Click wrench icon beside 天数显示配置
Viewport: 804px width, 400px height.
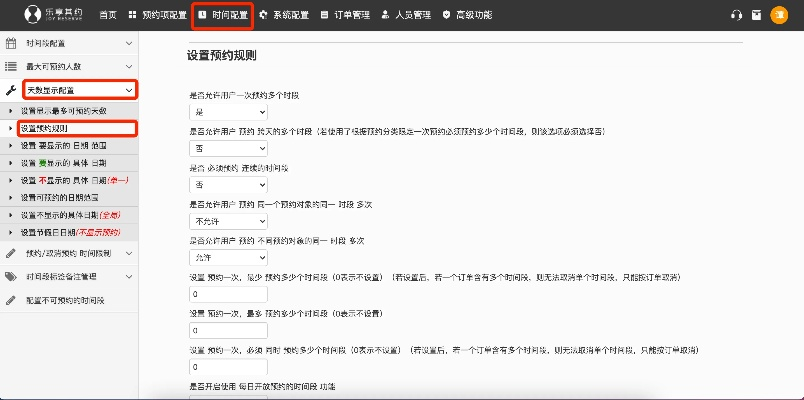pos(11,90)
